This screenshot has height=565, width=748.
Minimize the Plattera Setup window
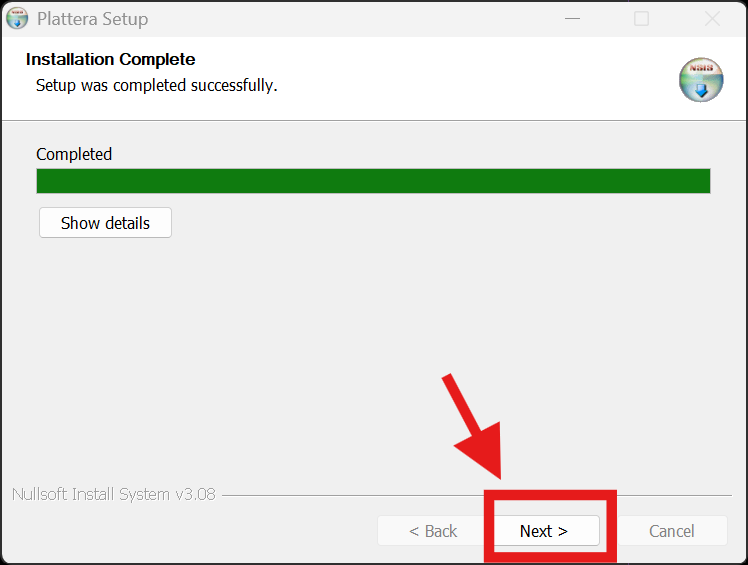click(x=572, y=19)
